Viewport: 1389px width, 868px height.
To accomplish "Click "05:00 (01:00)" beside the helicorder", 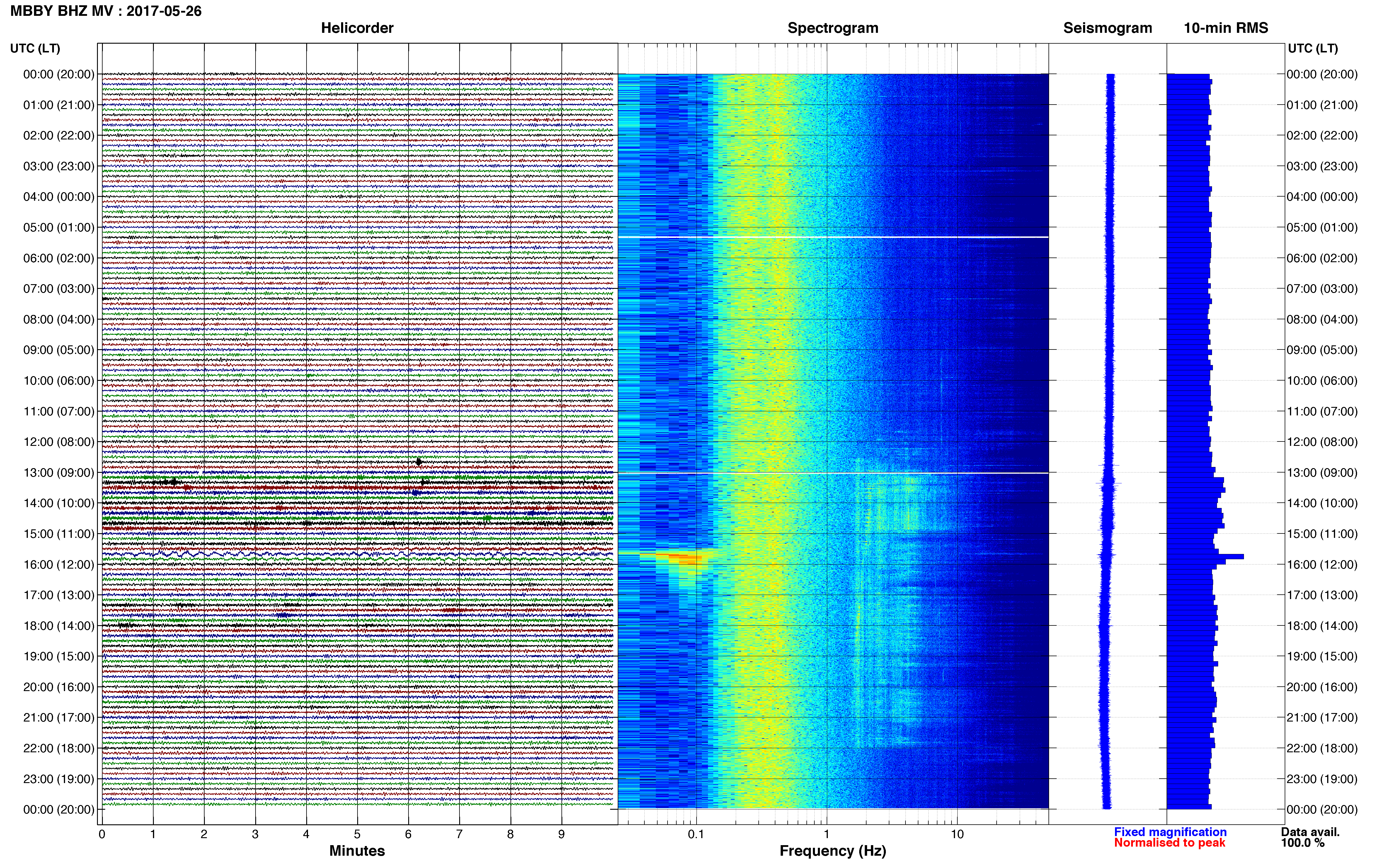I will click(59, 227).
